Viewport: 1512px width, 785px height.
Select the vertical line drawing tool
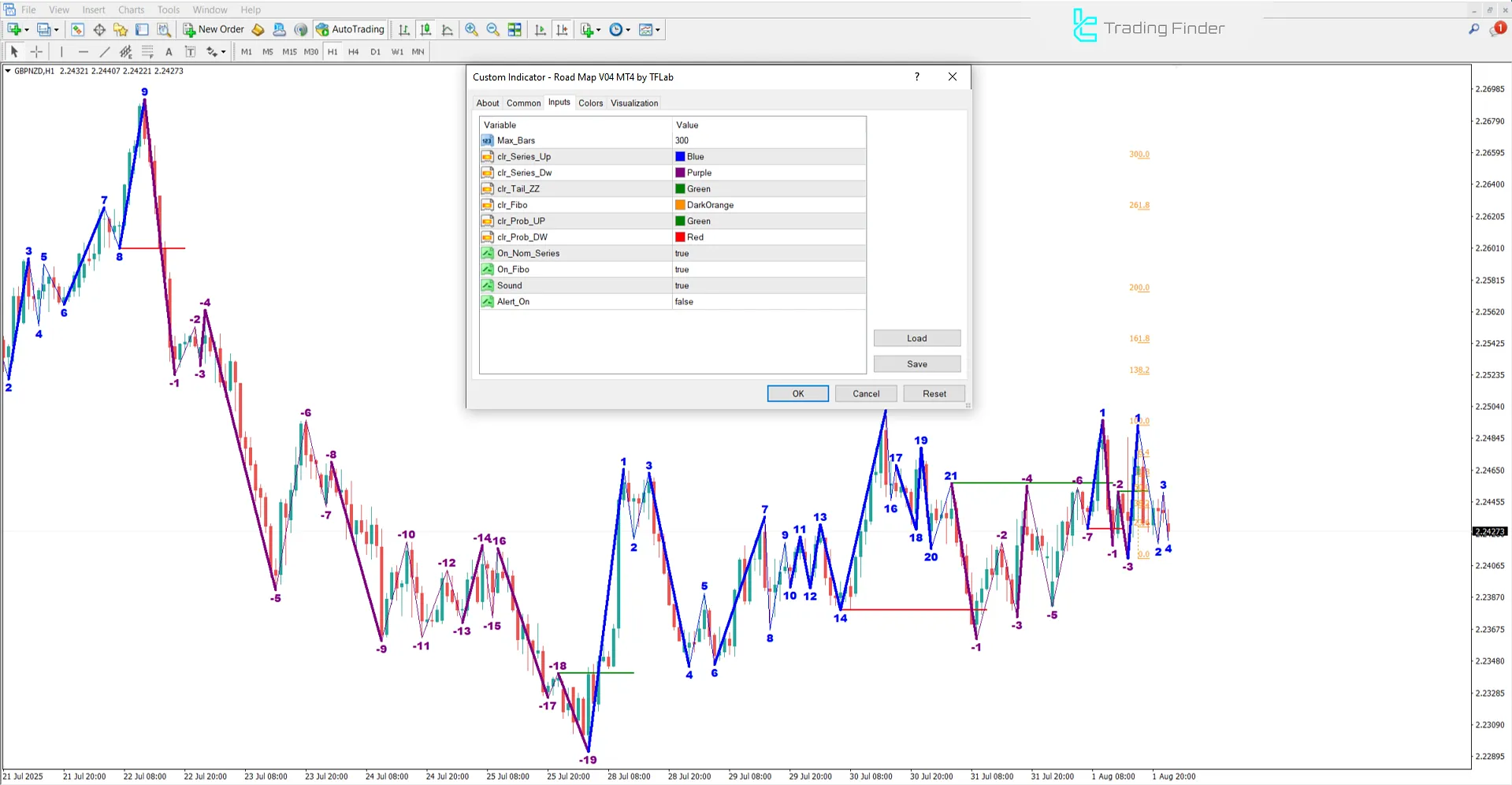(x=61, y=51)
